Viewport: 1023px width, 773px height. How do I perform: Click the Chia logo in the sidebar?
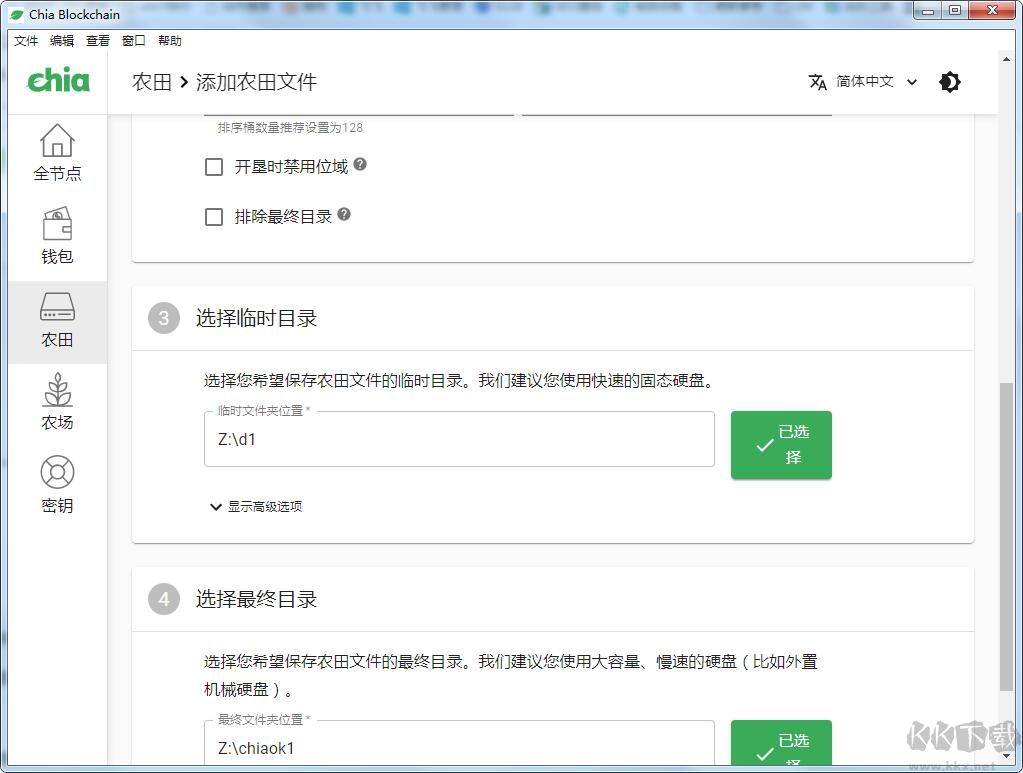(57, 80)
